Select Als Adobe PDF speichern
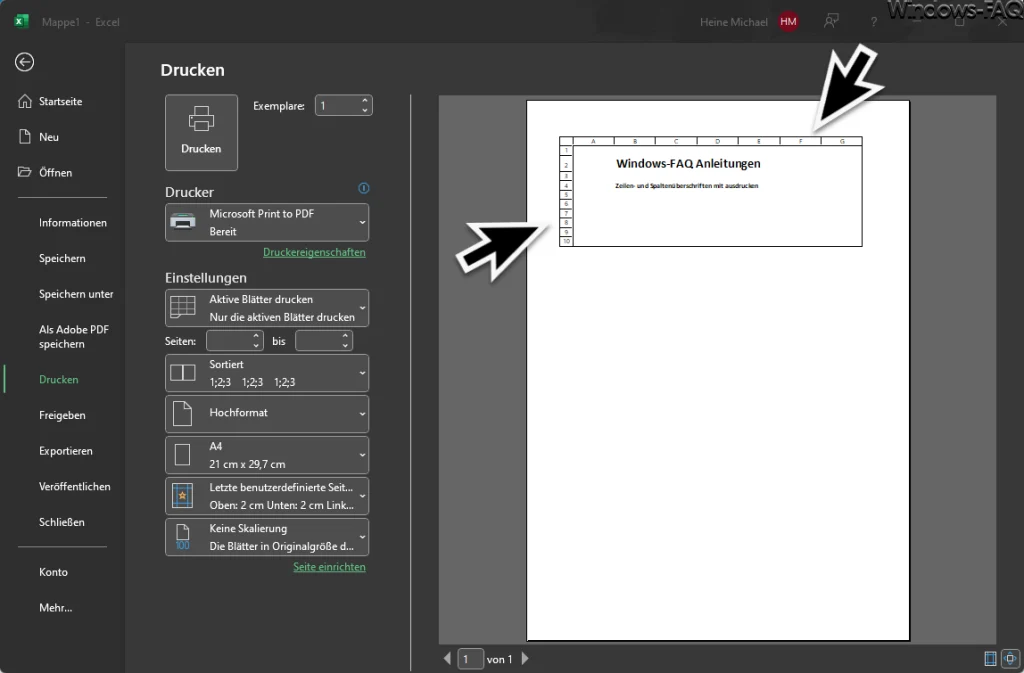This screenshot has width=1024, height=673. click(x=73, y=337)
